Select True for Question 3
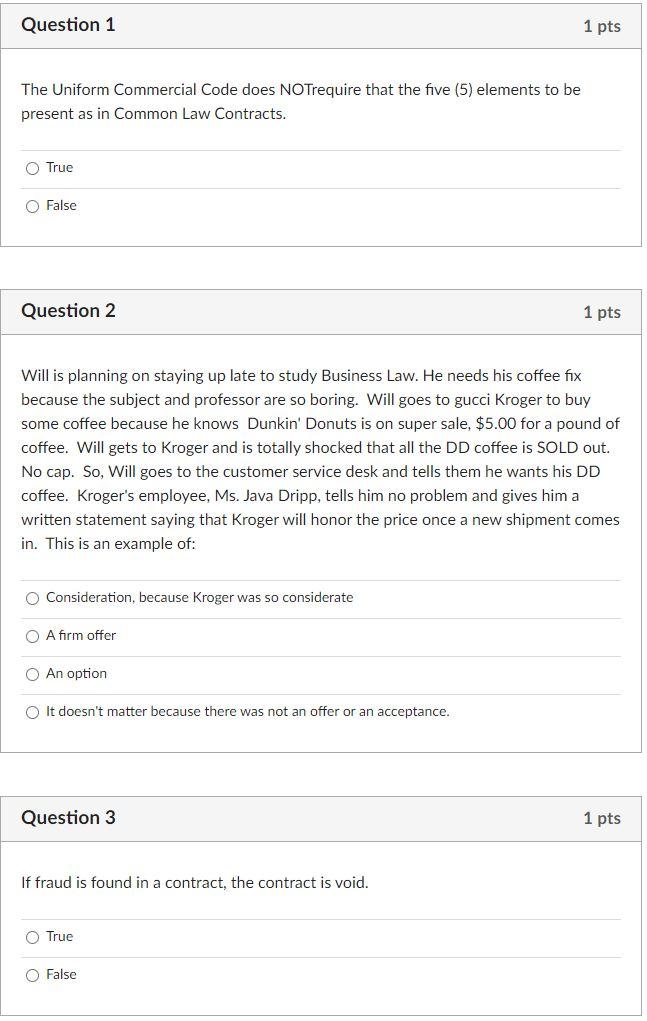647x1021 pixels. click(x=31, y=937)
